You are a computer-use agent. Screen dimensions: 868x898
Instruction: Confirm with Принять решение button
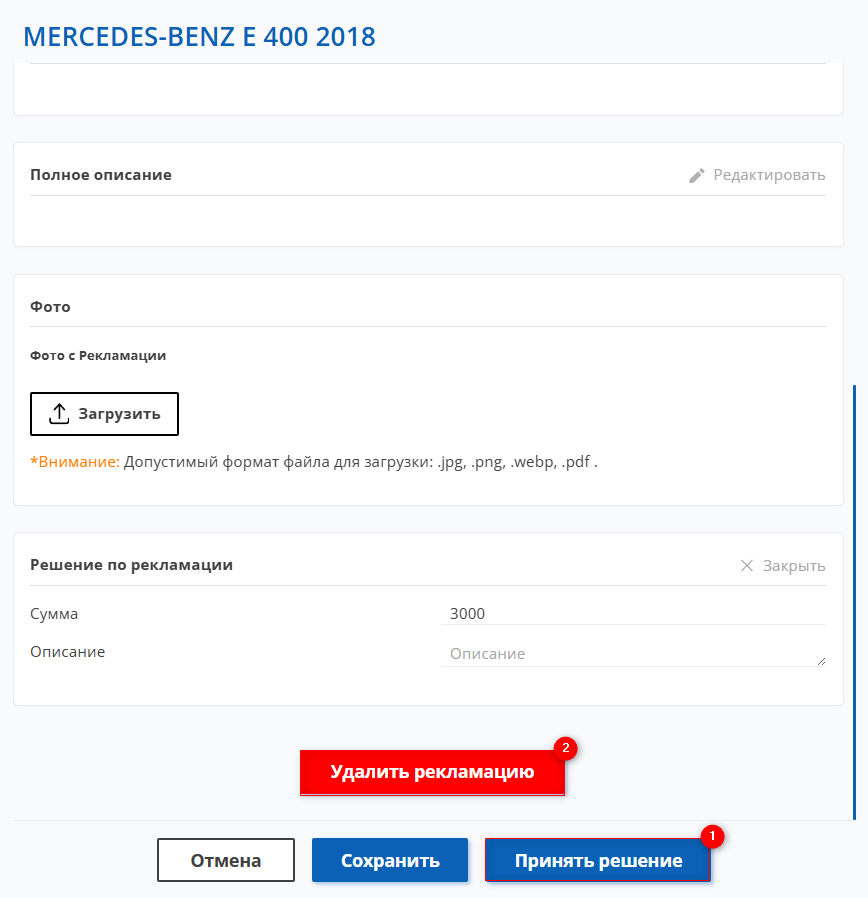pyautogui.click(x=598, y=860)
